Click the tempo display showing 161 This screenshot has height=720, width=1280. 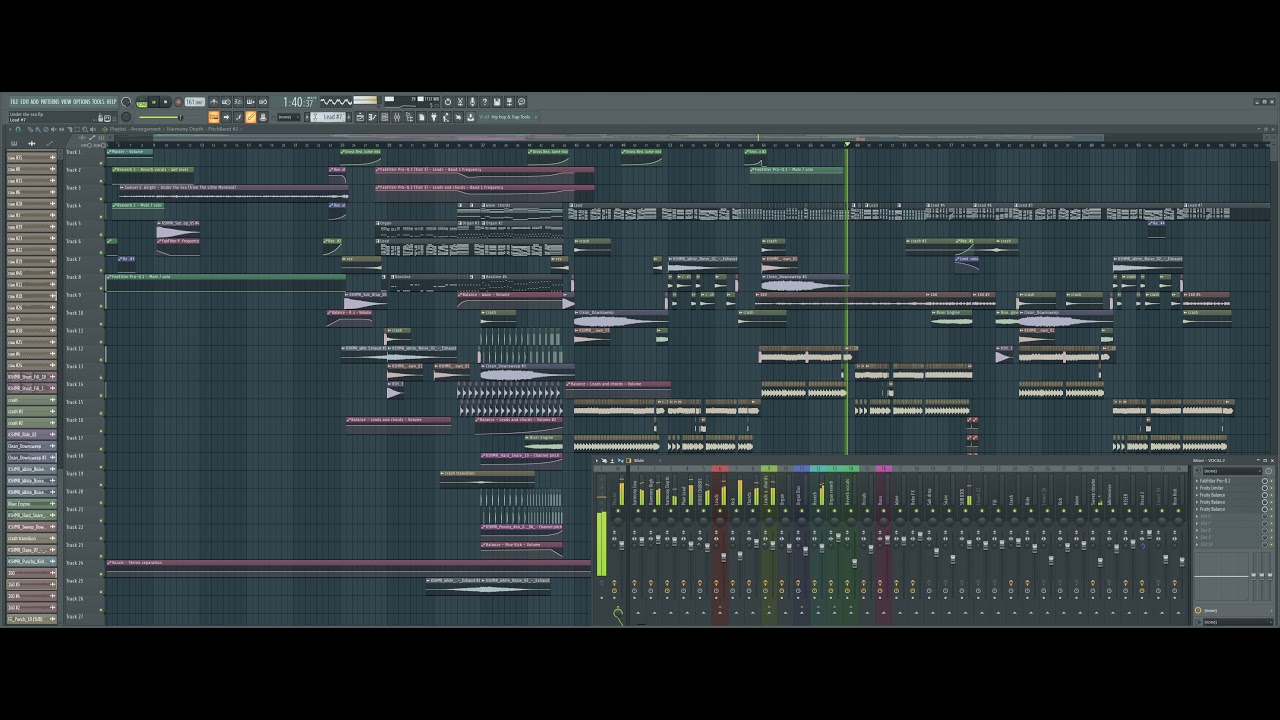[193, 102]
